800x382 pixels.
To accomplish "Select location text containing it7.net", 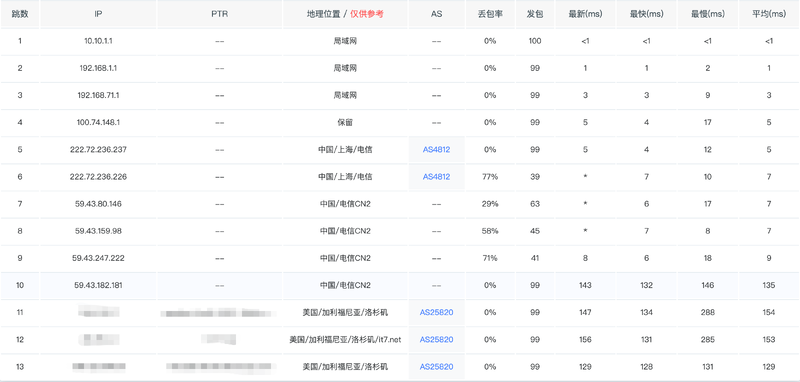I will [345, 339].
